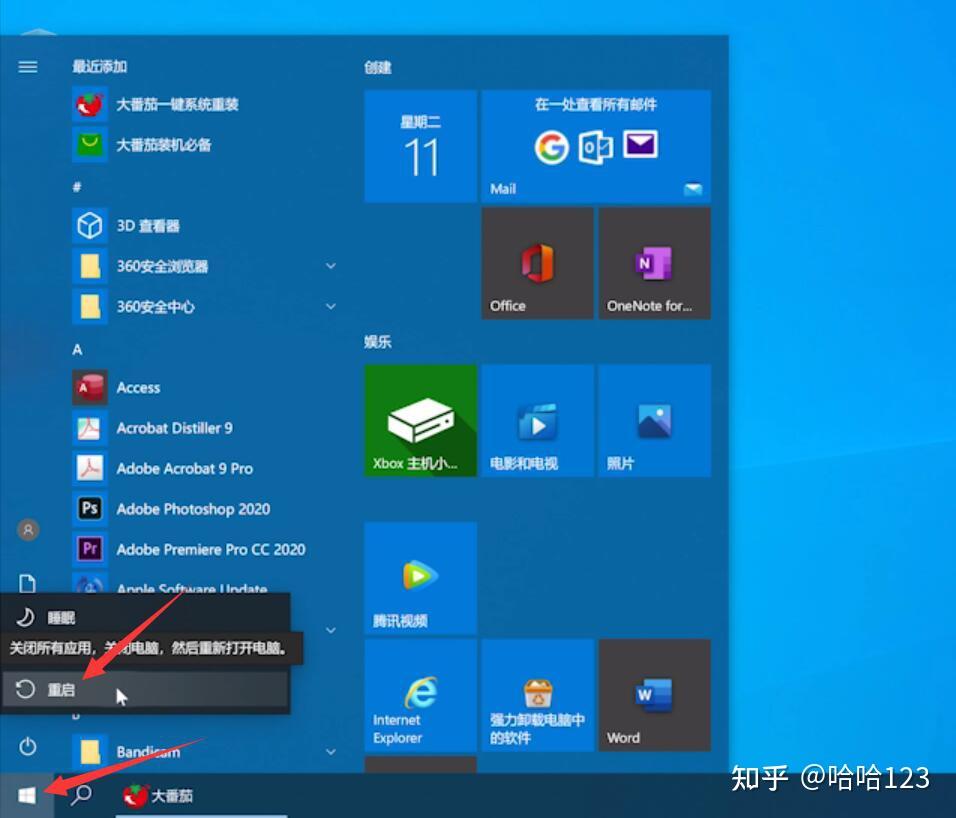The height and width of the screenshot is (818, 956).
Task: Launch Adobe Acrobat 9 Pro
Action: click(204, 469)
